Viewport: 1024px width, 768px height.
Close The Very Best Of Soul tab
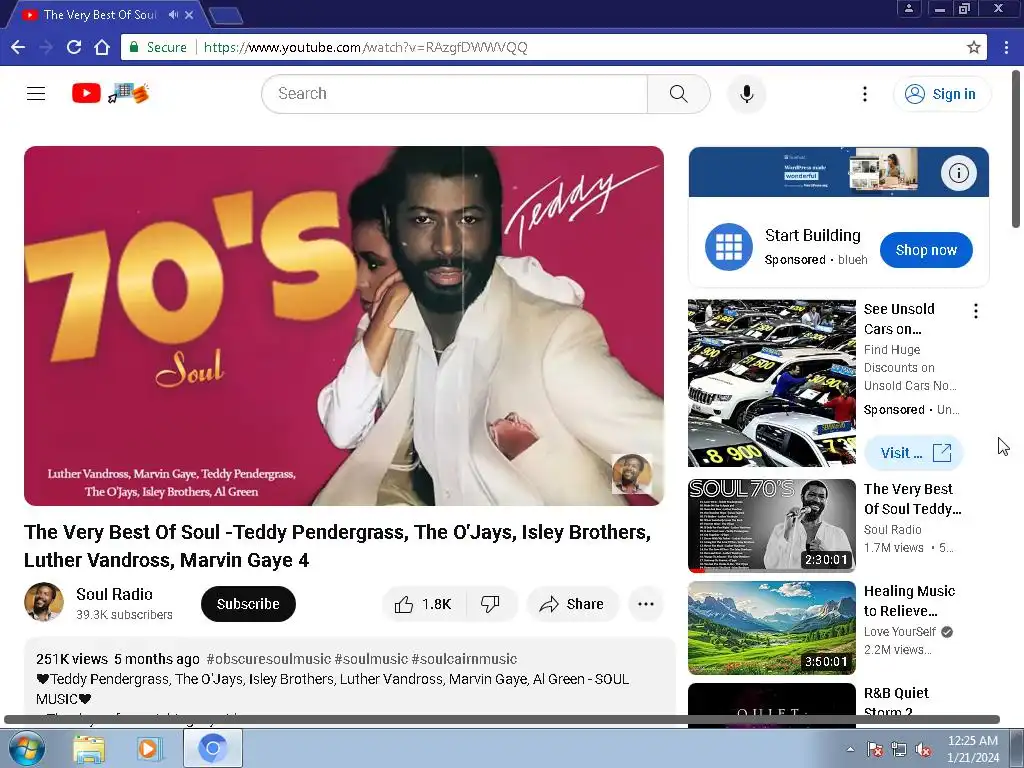(x=189, y=14)
